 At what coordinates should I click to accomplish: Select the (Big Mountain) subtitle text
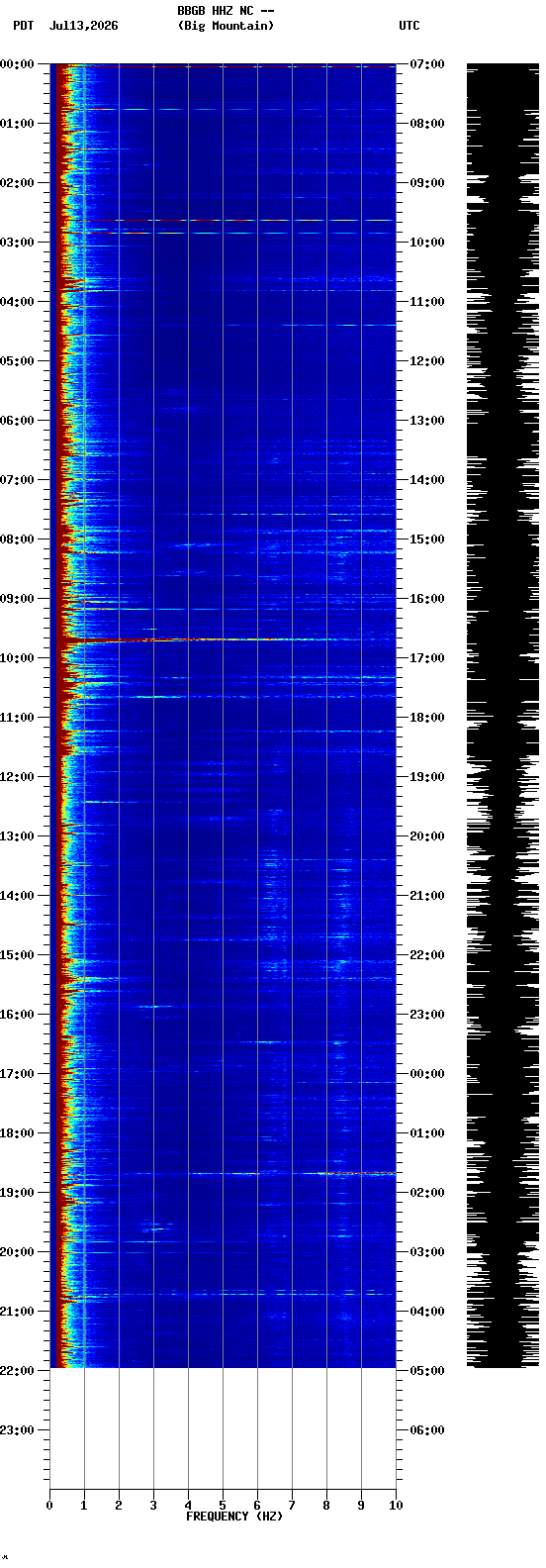click(x=227, y=26)
